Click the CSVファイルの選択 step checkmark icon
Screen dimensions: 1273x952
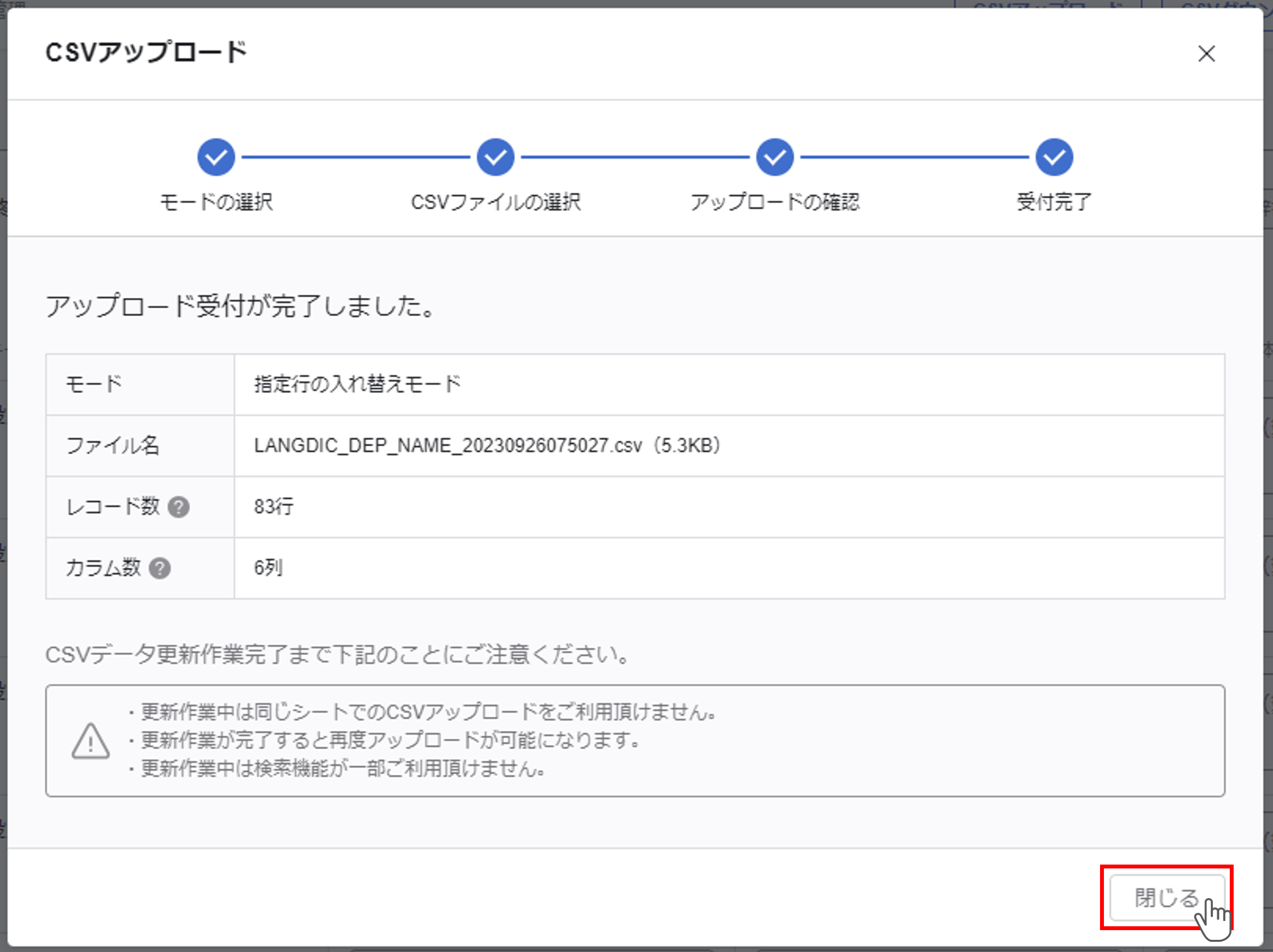click(x=496, y=156)
